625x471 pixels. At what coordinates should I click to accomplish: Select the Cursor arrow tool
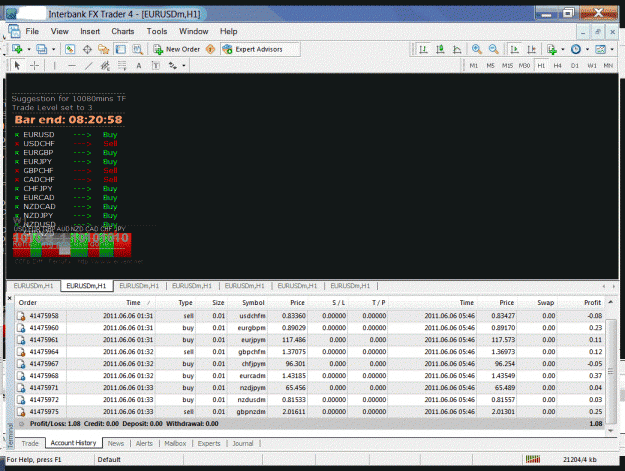[x=17, y=66]
